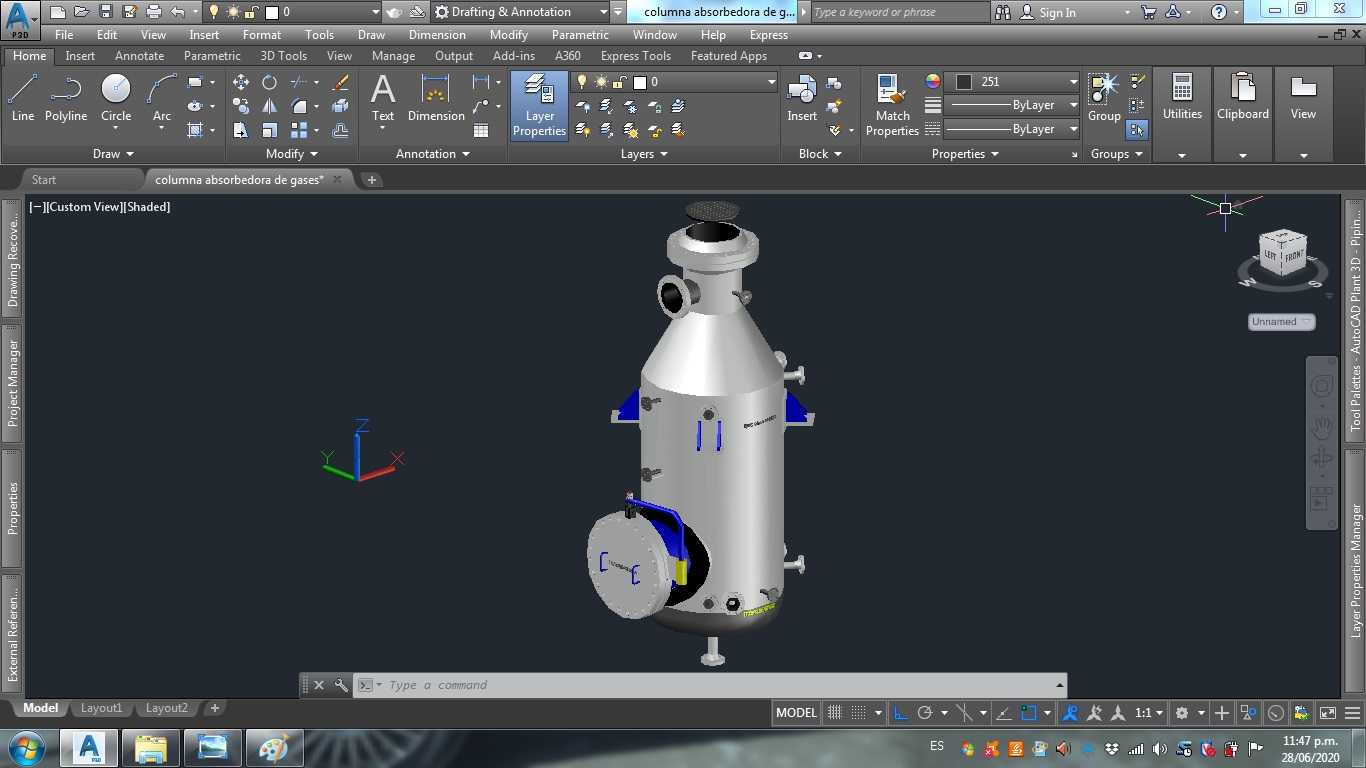Open the Project Manager side palette
The width and height of the screenshot is (1366, 768).
coord(13,384)
